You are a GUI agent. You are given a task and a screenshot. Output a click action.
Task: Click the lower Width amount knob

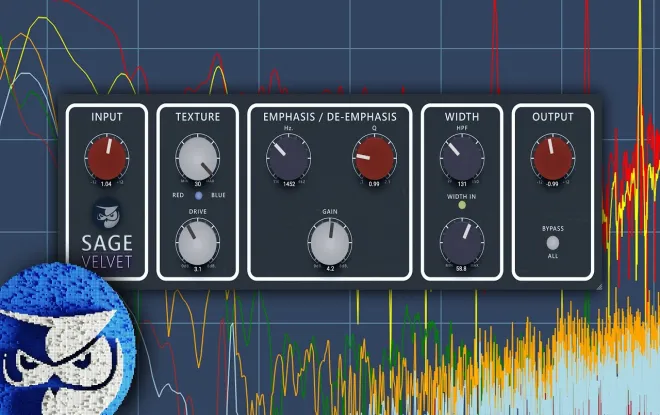462,242
